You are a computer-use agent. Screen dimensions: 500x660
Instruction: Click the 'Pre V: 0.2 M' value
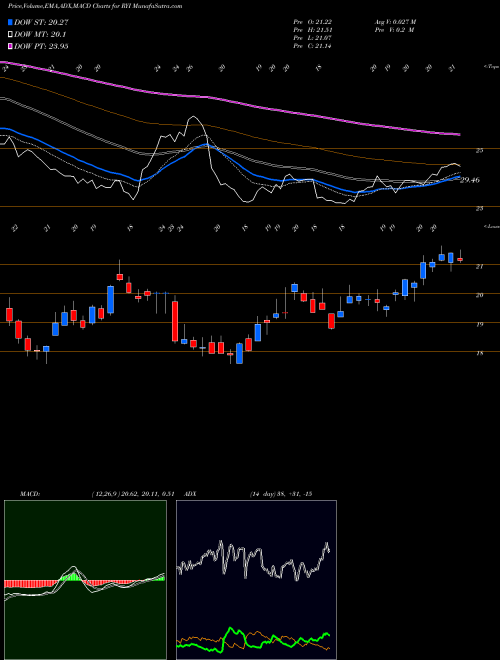(395, 30)
